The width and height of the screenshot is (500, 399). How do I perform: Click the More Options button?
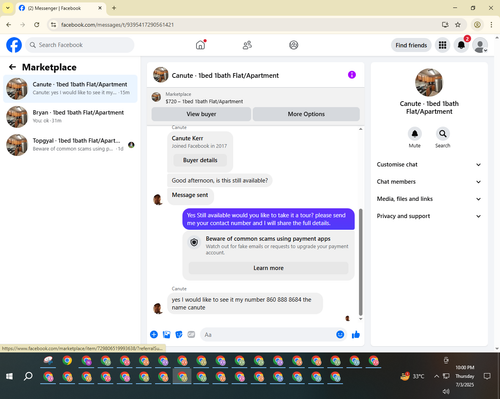pos(306,114)
